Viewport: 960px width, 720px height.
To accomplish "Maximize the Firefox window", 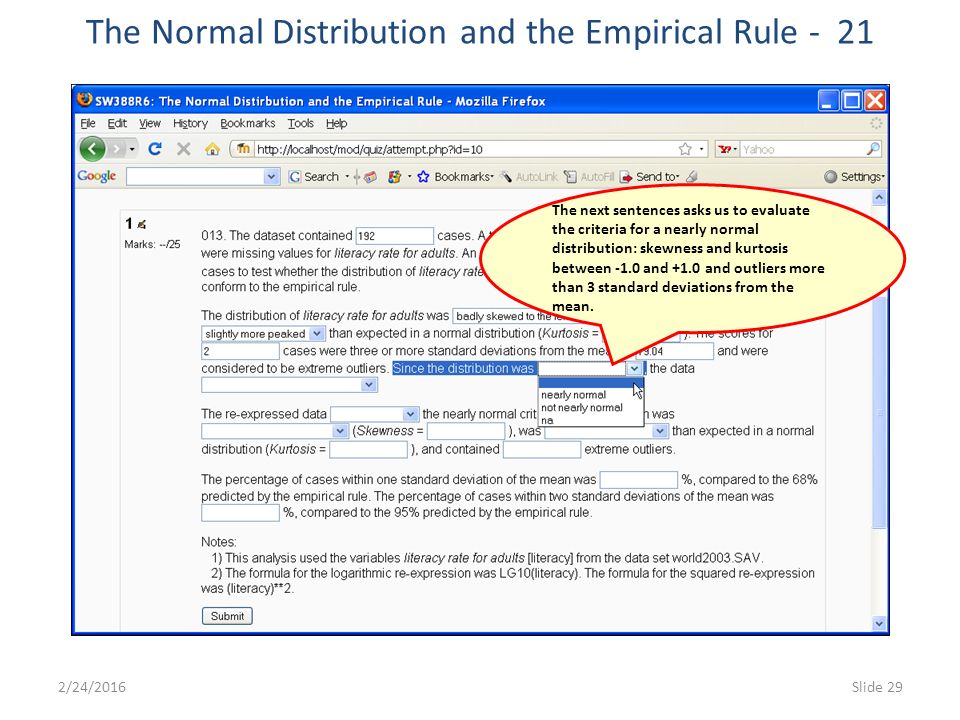I will [x=851, y=100].
